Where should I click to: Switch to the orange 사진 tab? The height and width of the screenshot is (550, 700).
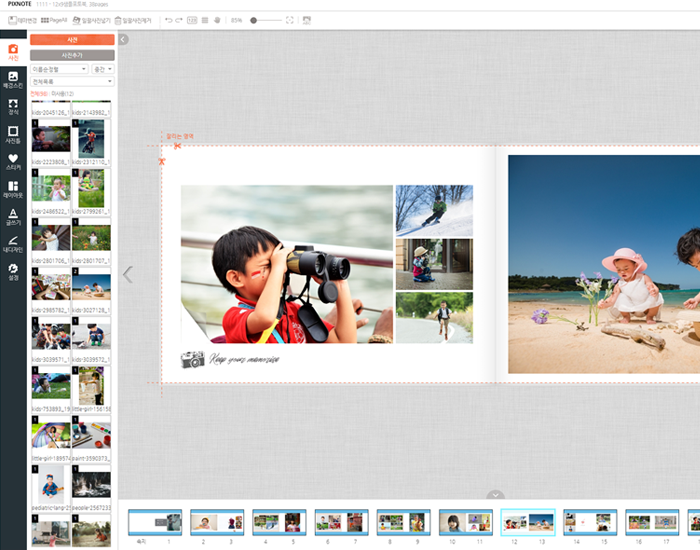72,40
